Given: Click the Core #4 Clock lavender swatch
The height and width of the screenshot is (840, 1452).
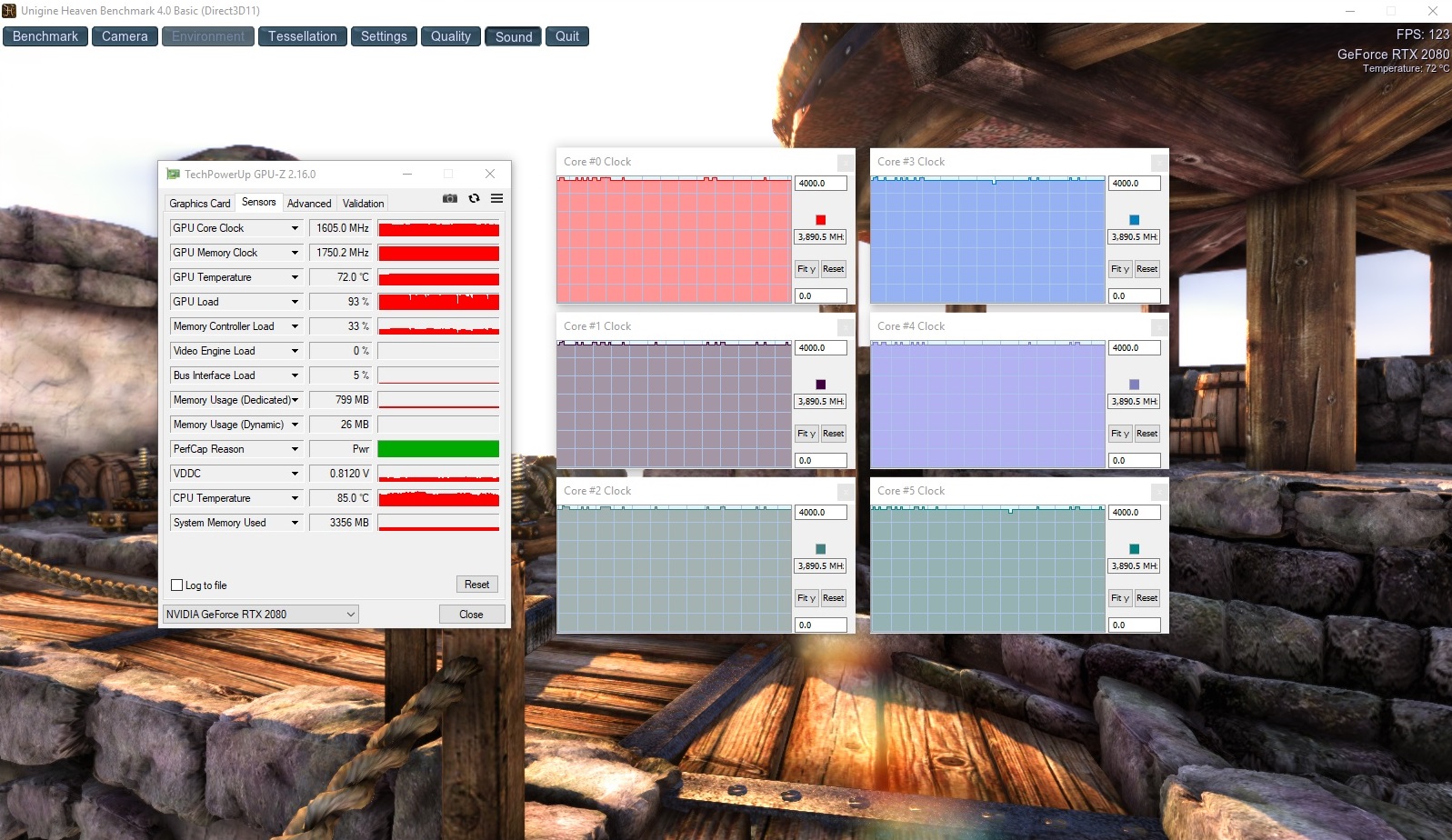Looking at the screenshot, I should [x=1134, y=385].
